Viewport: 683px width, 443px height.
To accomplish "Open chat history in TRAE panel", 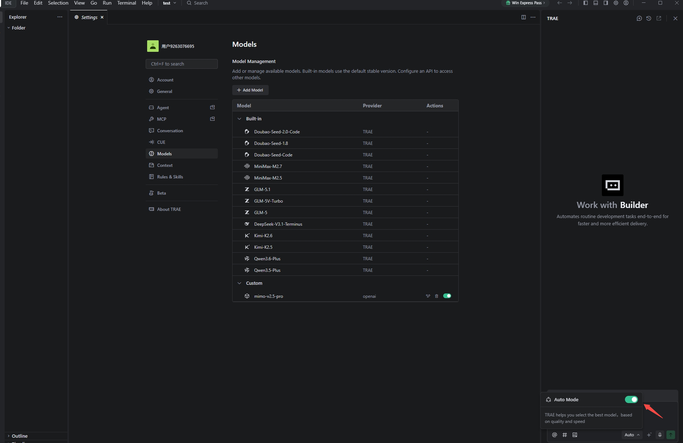I will (649, 18).
